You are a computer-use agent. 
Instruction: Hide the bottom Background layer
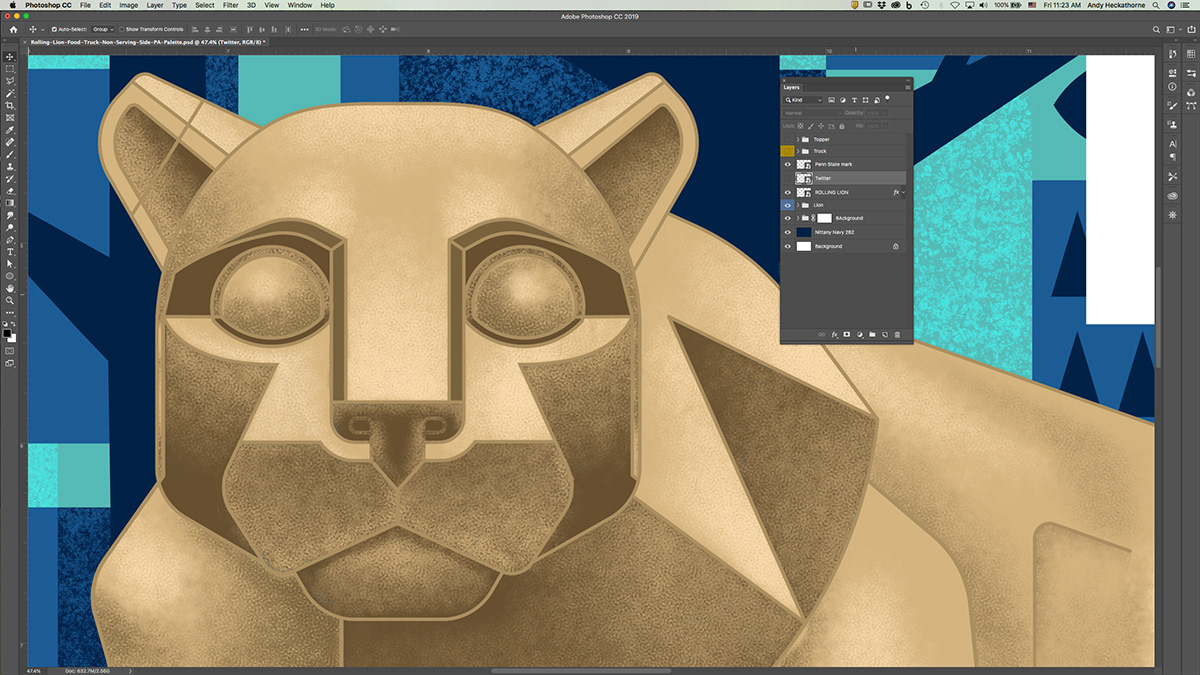[787, 246]
